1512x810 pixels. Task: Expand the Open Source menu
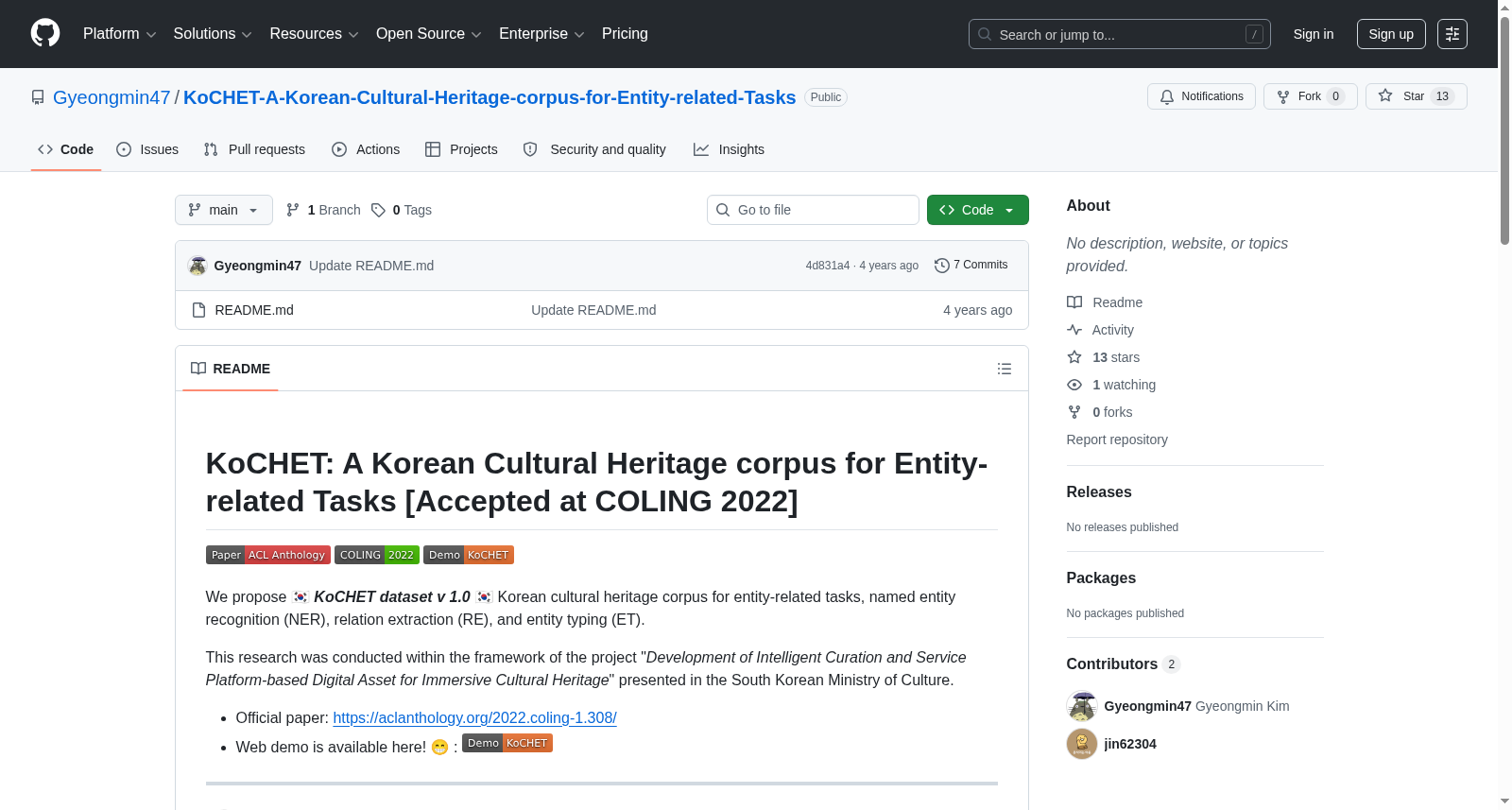tap(429, 34)
